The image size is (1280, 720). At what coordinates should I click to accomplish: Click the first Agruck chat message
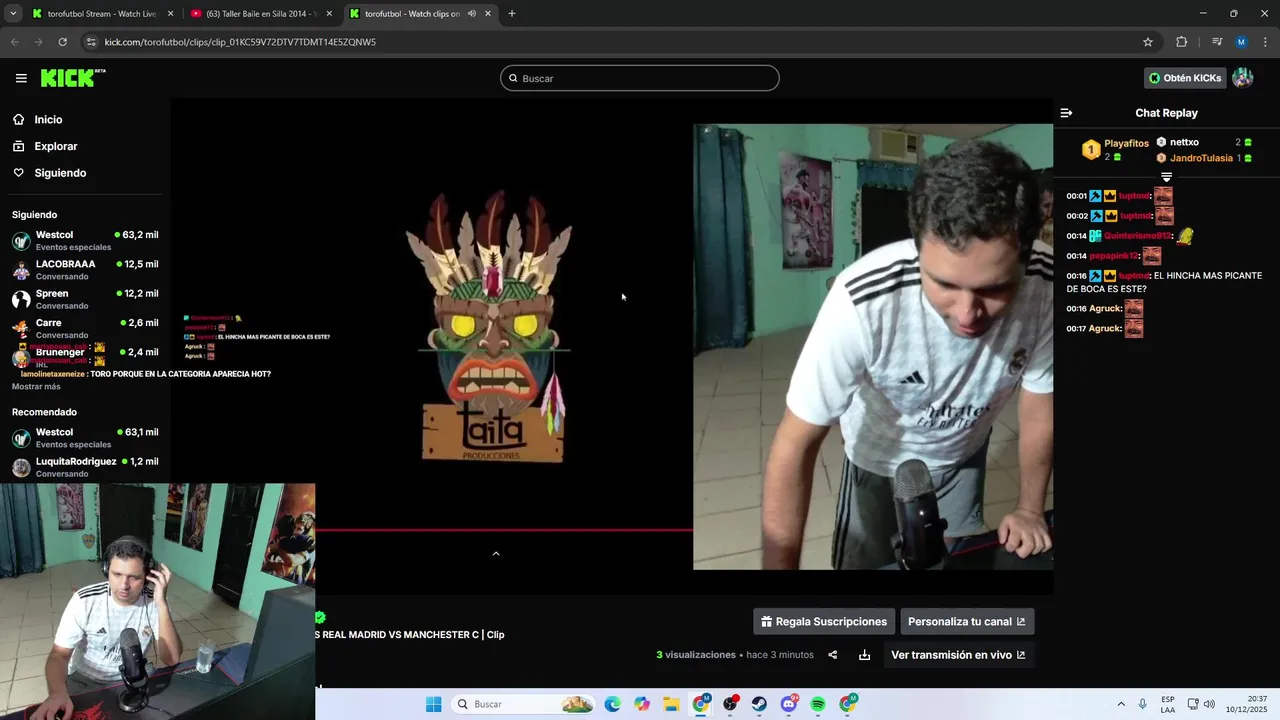[1105, 308]
